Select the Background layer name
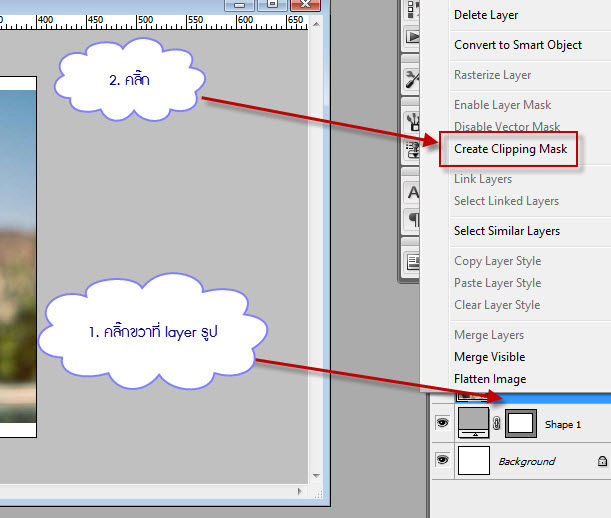This screenshot has height=518, width=611. (526, 461)
